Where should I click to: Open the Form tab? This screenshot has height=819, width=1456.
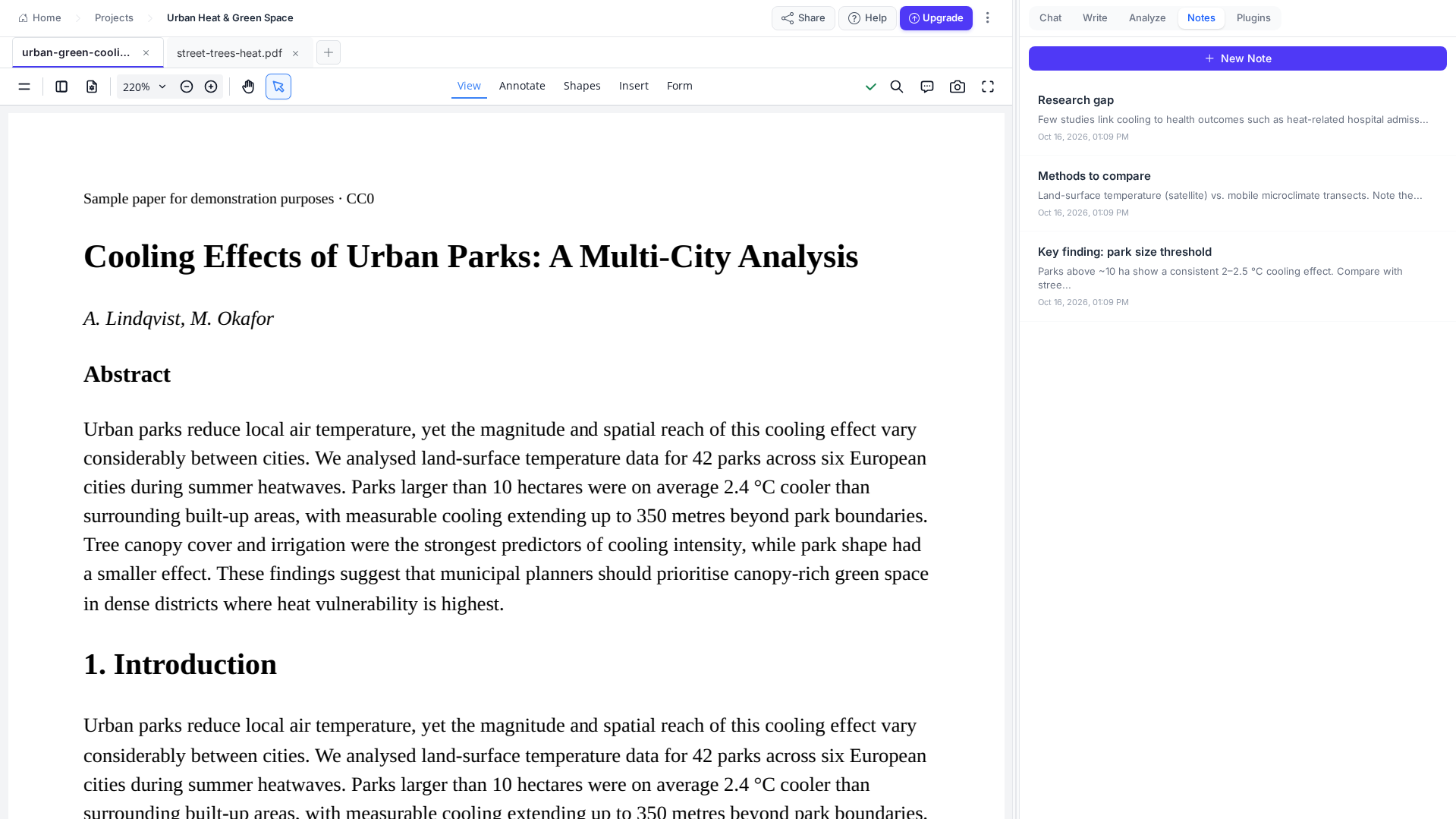[x=680, y=86]
